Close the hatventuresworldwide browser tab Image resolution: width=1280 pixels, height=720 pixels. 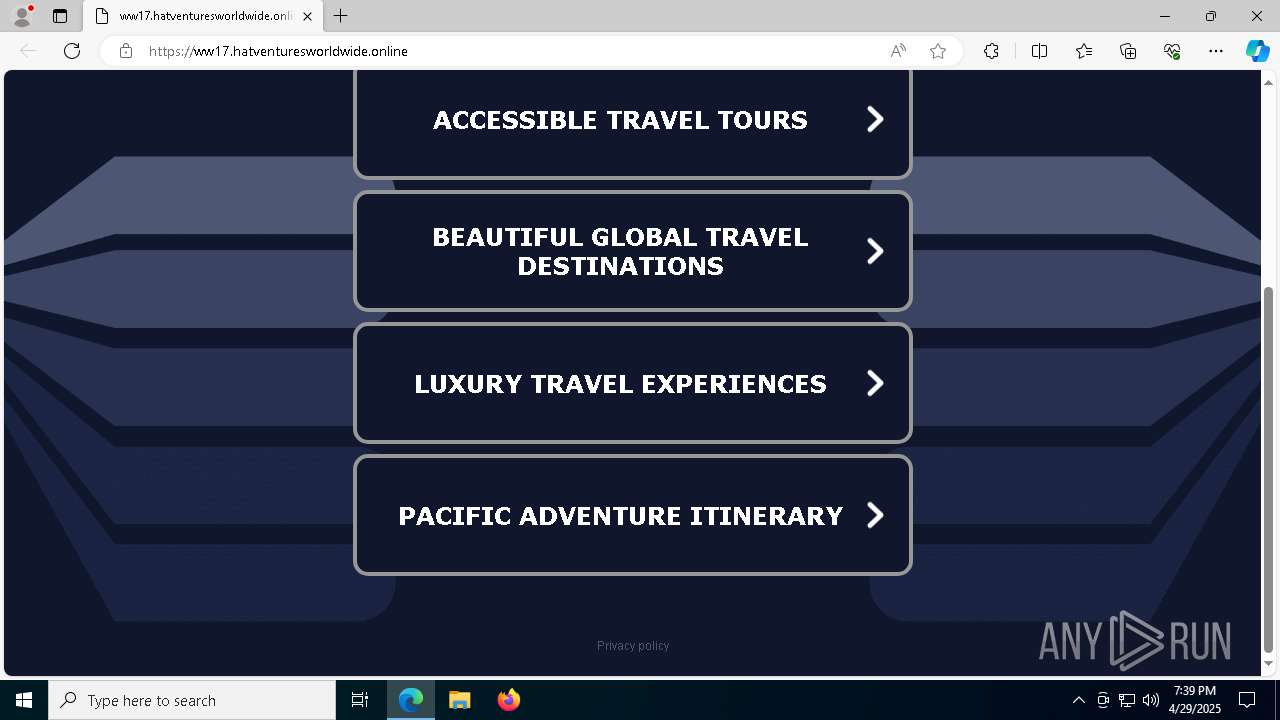pos(307,16)
